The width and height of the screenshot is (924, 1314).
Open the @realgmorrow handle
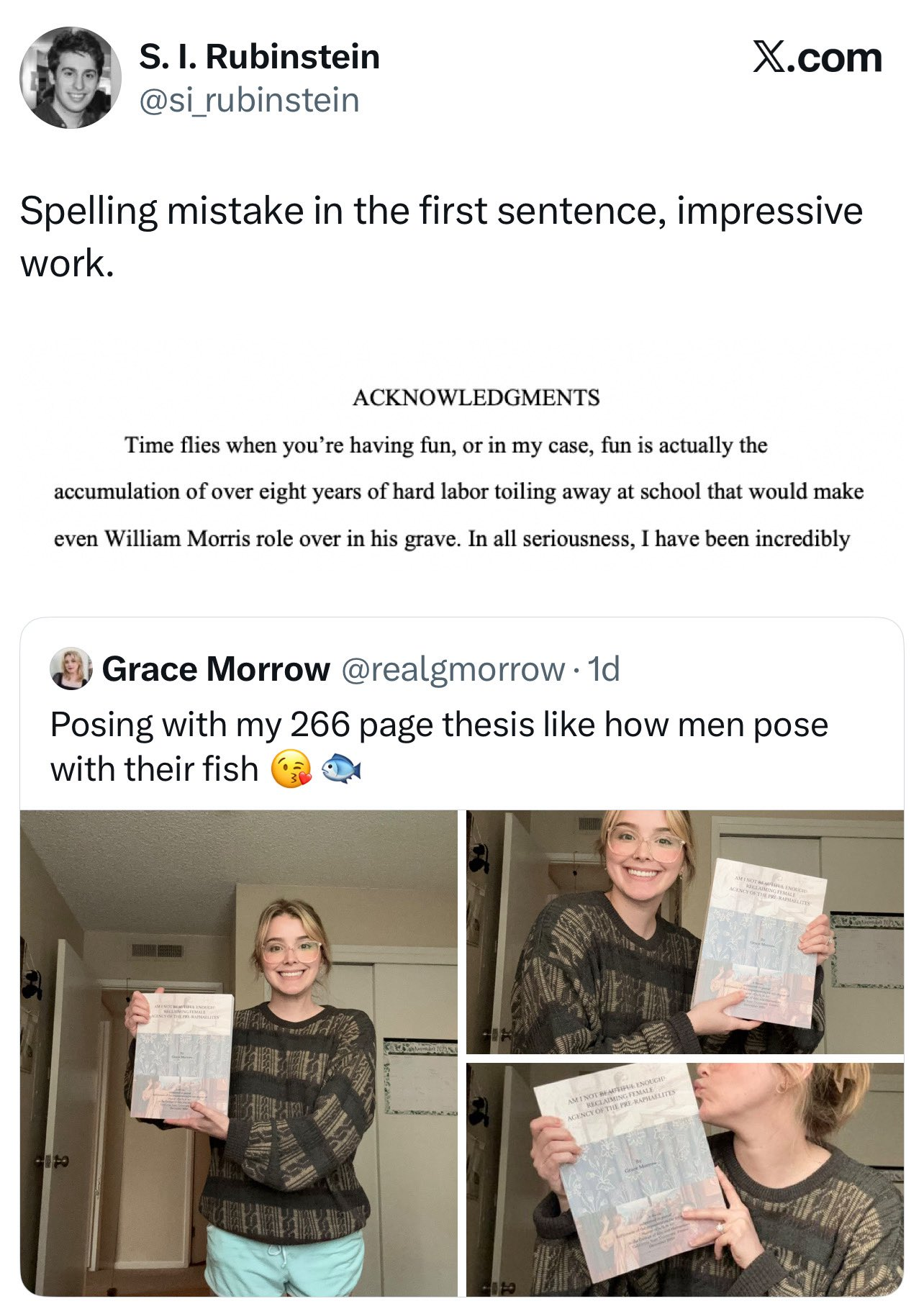(x=453, y=669)
